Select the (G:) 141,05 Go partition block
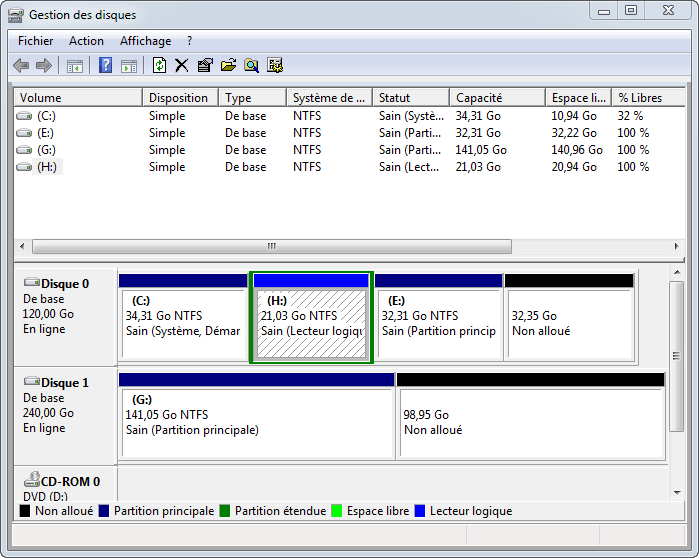The width and height of the screenshot is (699, 558). tap(257, 416)
